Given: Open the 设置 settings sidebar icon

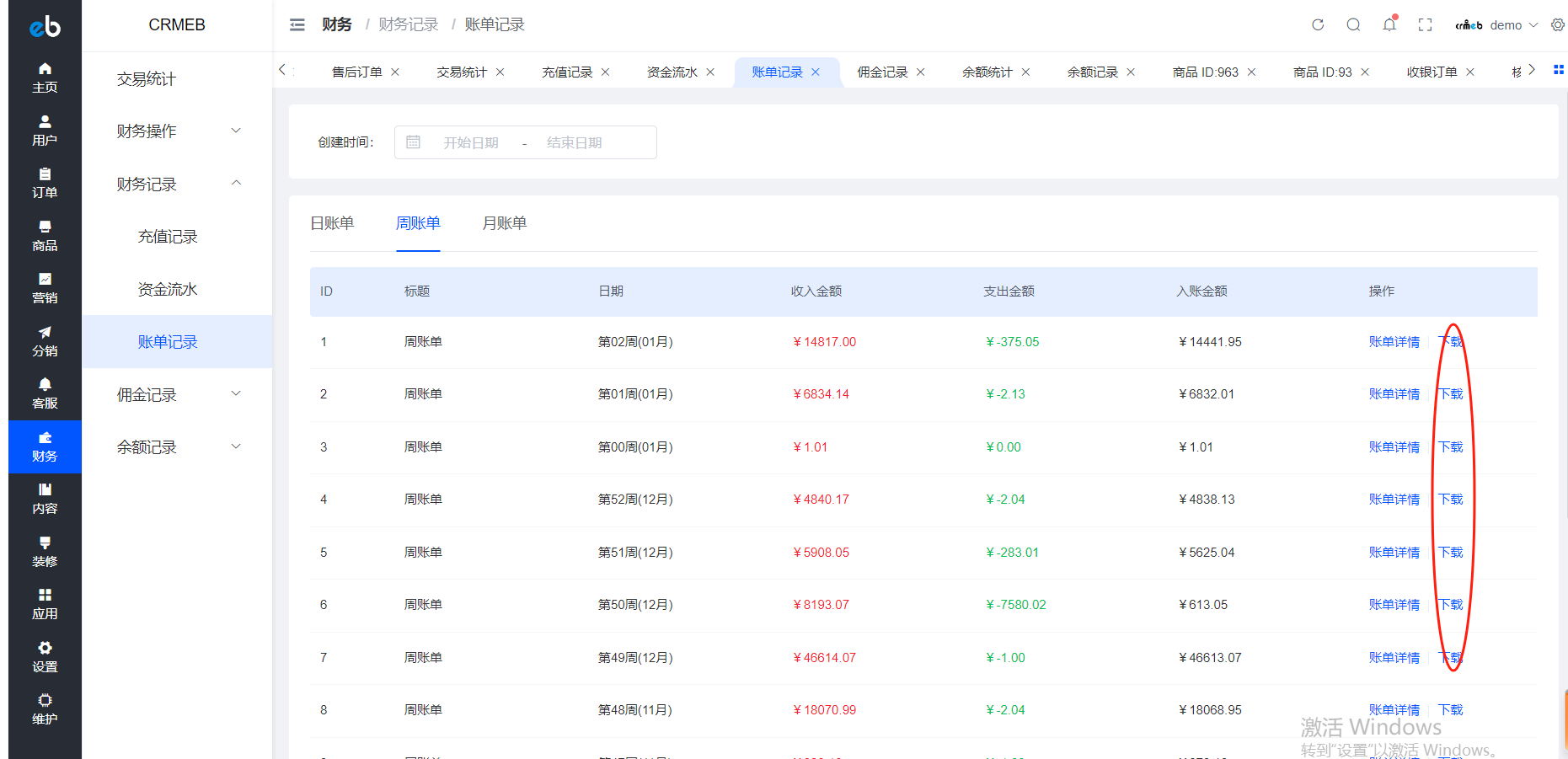Looking at the screenshot, I should click(45, 657).
